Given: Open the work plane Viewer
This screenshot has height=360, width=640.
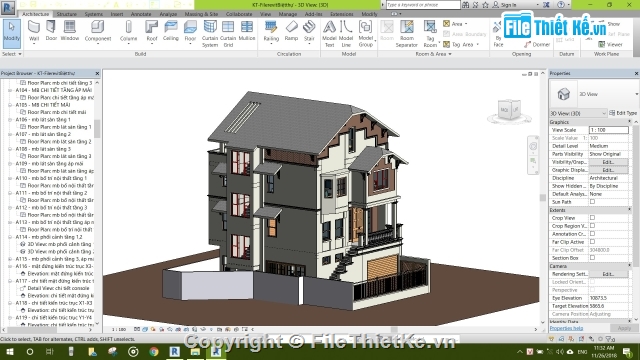Looking at the screenshot, I should [610, 44].
